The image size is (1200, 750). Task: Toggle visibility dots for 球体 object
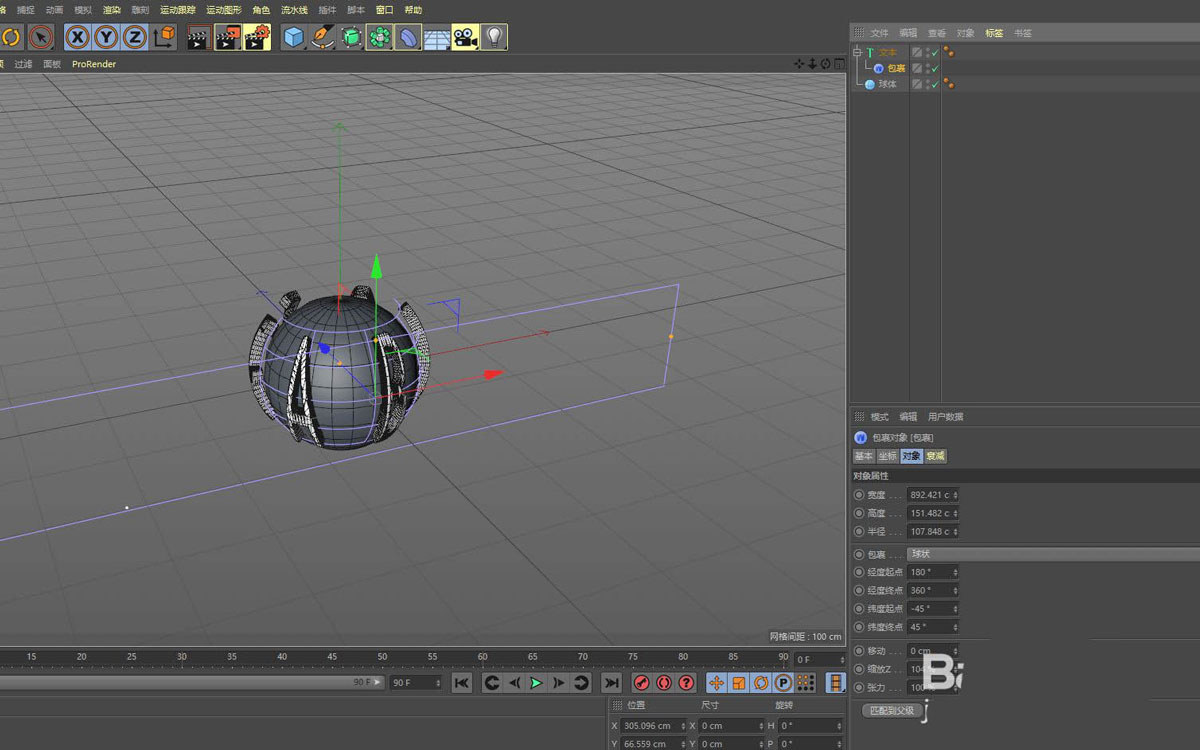[927, 84]
